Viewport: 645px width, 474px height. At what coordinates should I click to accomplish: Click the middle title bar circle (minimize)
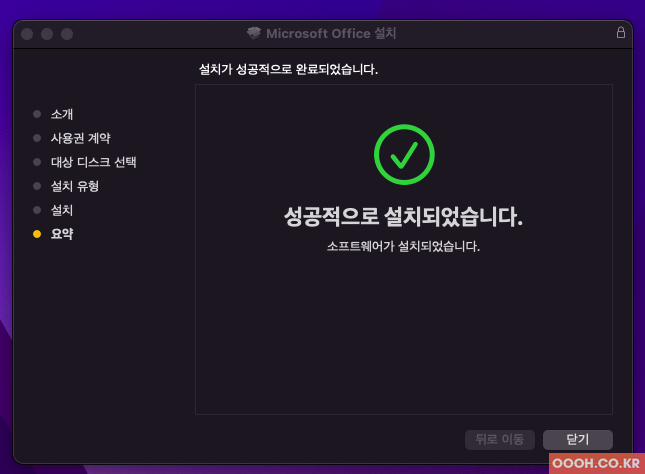click(47, 34)
